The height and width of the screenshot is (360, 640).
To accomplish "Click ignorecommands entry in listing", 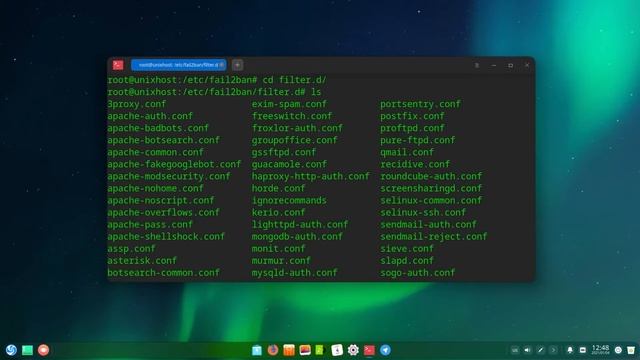I will (x=289, y=200).
